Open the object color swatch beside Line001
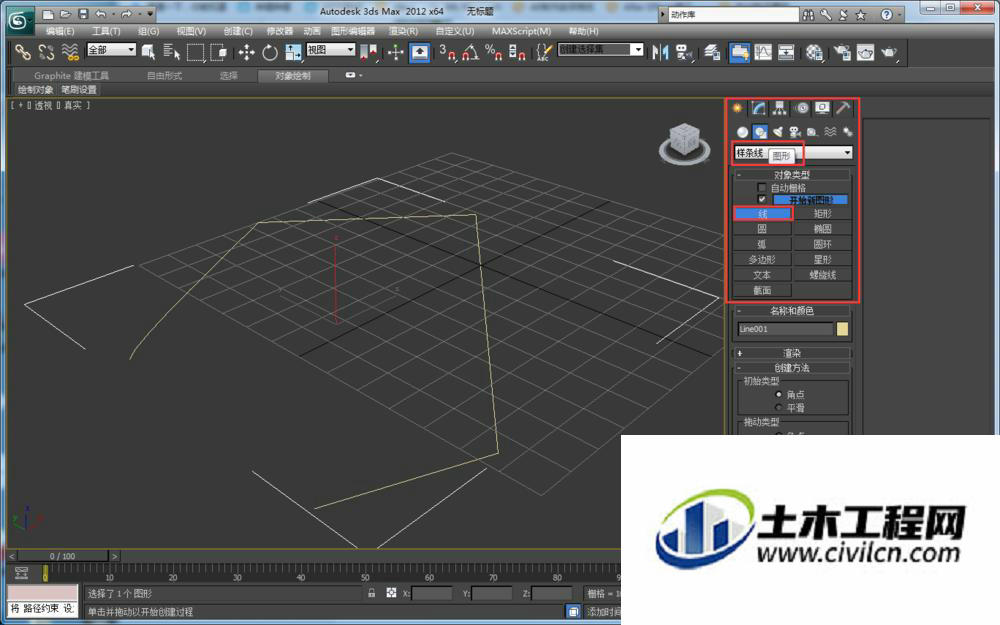 [842, 328]
